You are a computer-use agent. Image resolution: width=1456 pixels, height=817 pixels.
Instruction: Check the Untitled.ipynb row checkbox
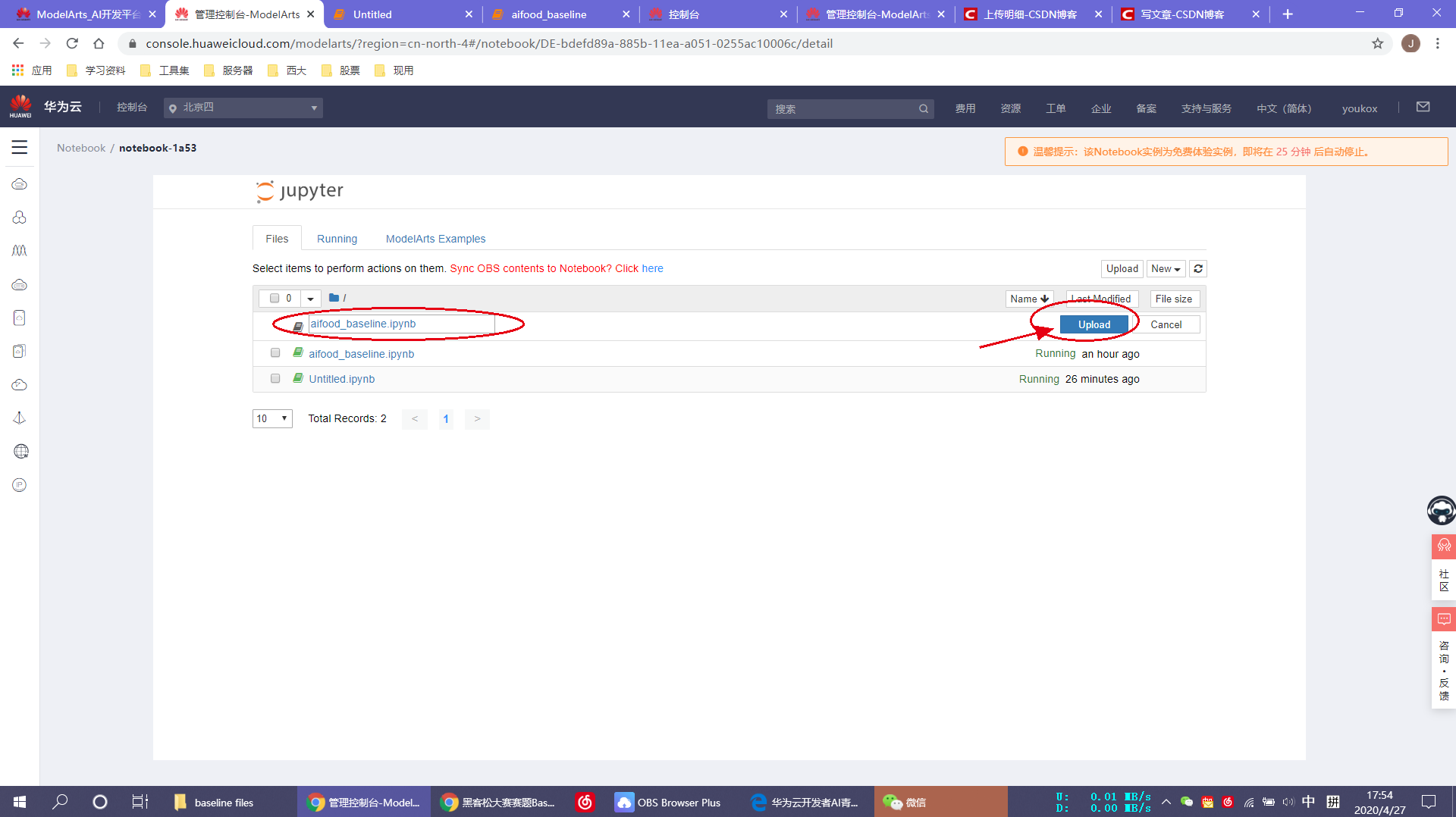tap(275, 378)
